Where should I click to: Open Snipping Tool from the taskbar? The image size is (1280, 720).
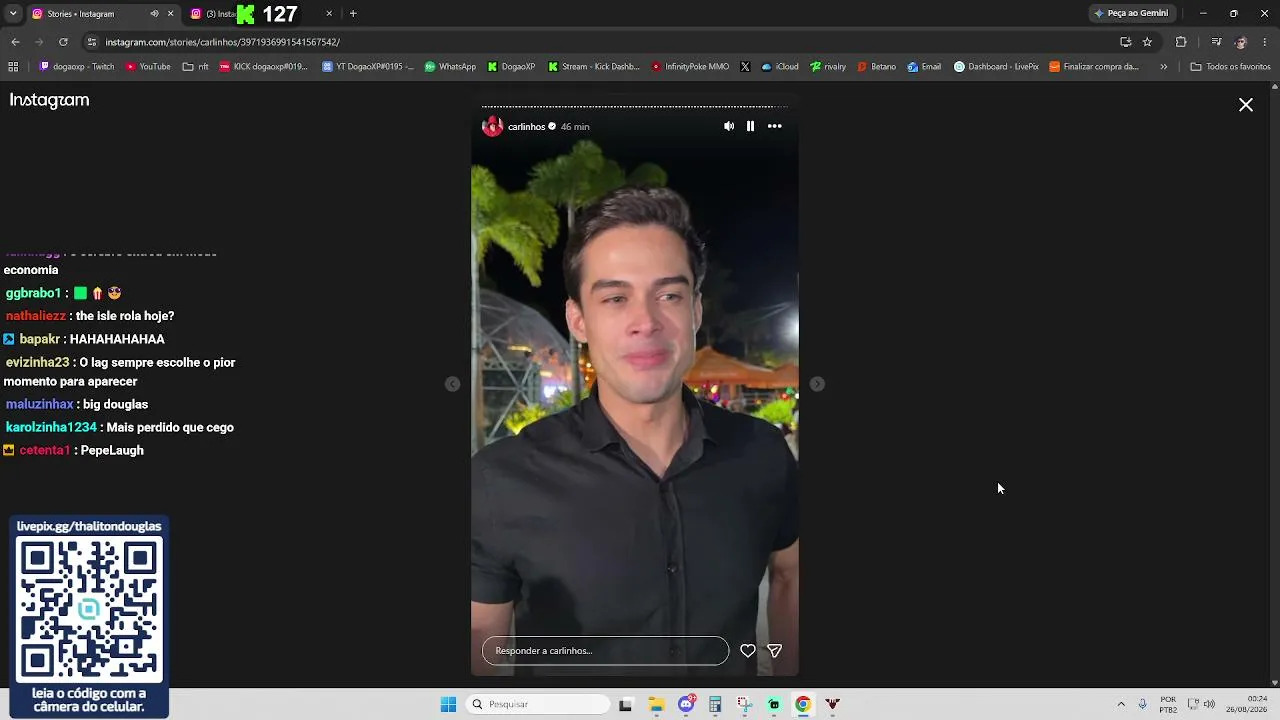coord(745,704)
